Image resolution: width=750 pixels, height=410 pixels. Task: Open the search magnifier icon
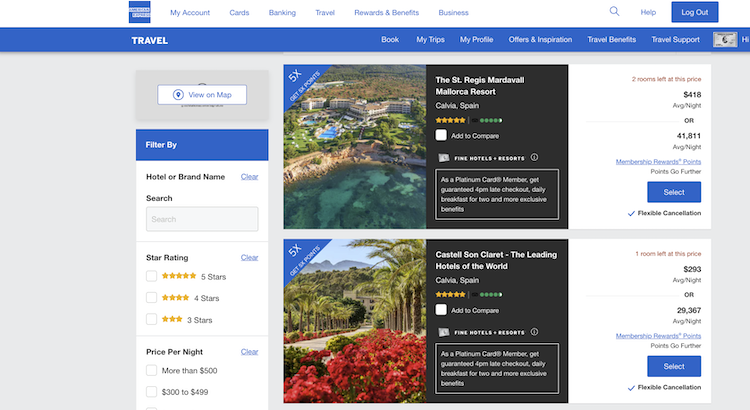[x=614, y=11]
